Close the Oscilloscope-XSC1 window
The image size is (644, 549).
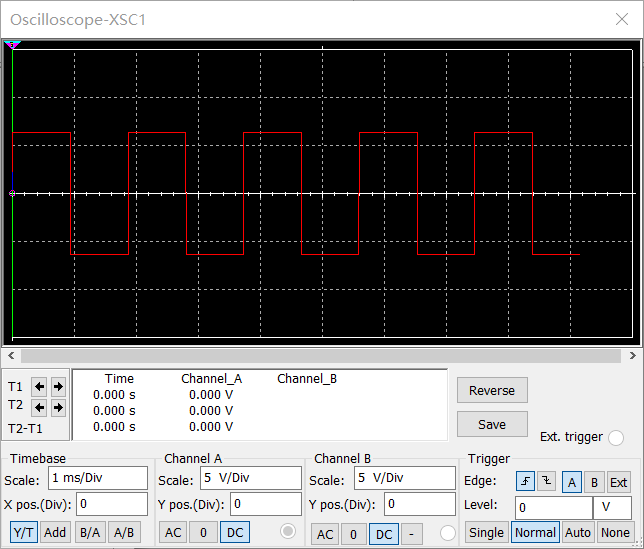[622, 19]
